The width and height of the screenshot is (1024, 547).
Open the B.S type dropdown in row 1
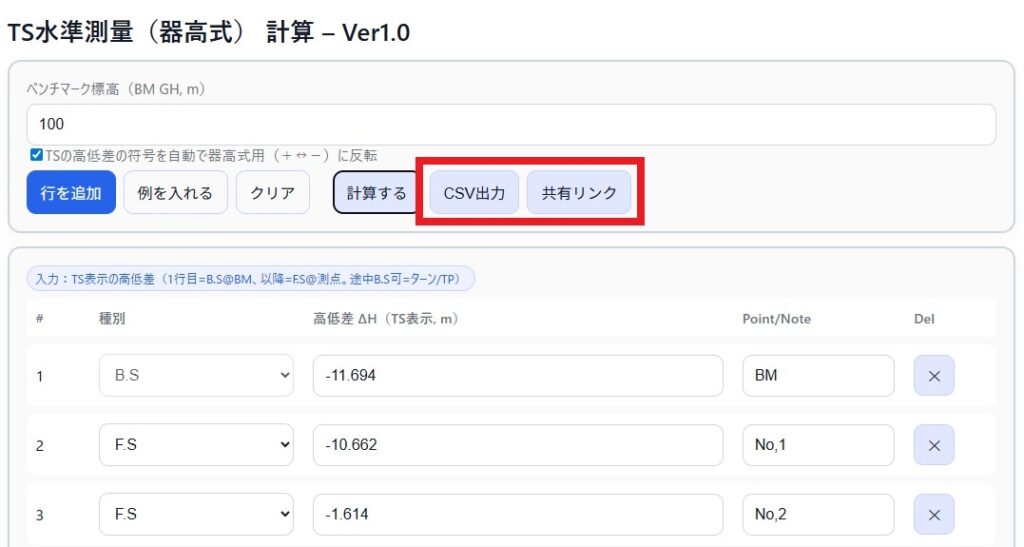pyautogui.click(x=196, y=376)
